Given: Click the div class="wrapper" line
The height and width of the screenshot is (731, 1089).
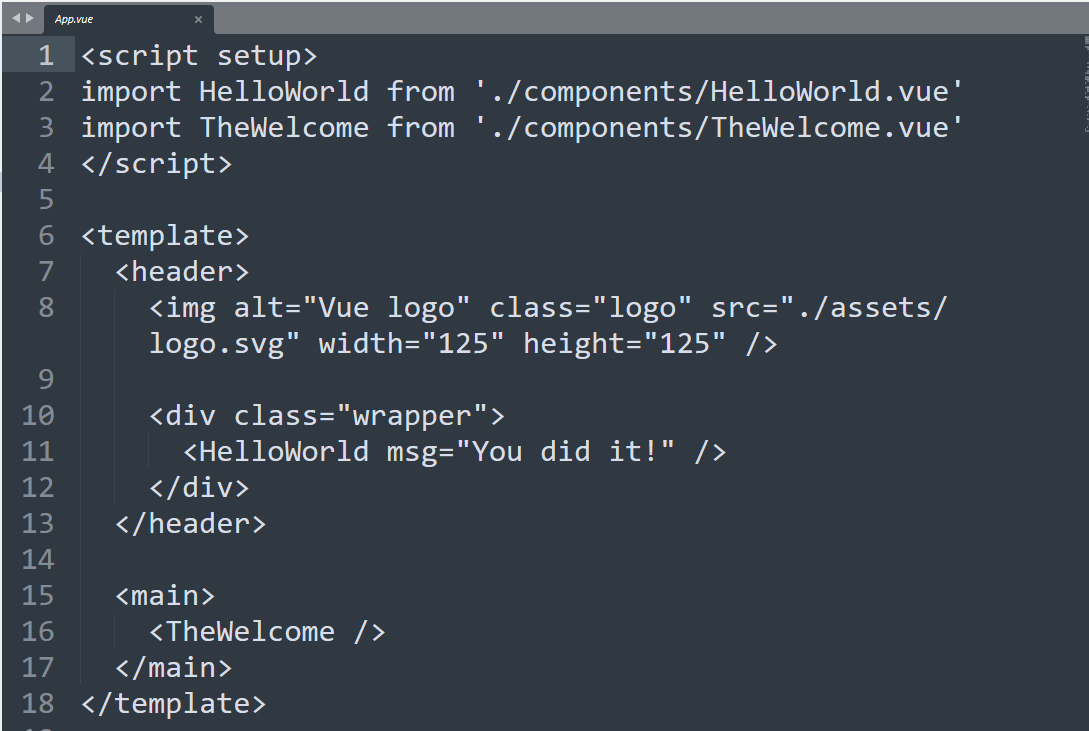Looking at the screenshot, I should pos(326,415).
